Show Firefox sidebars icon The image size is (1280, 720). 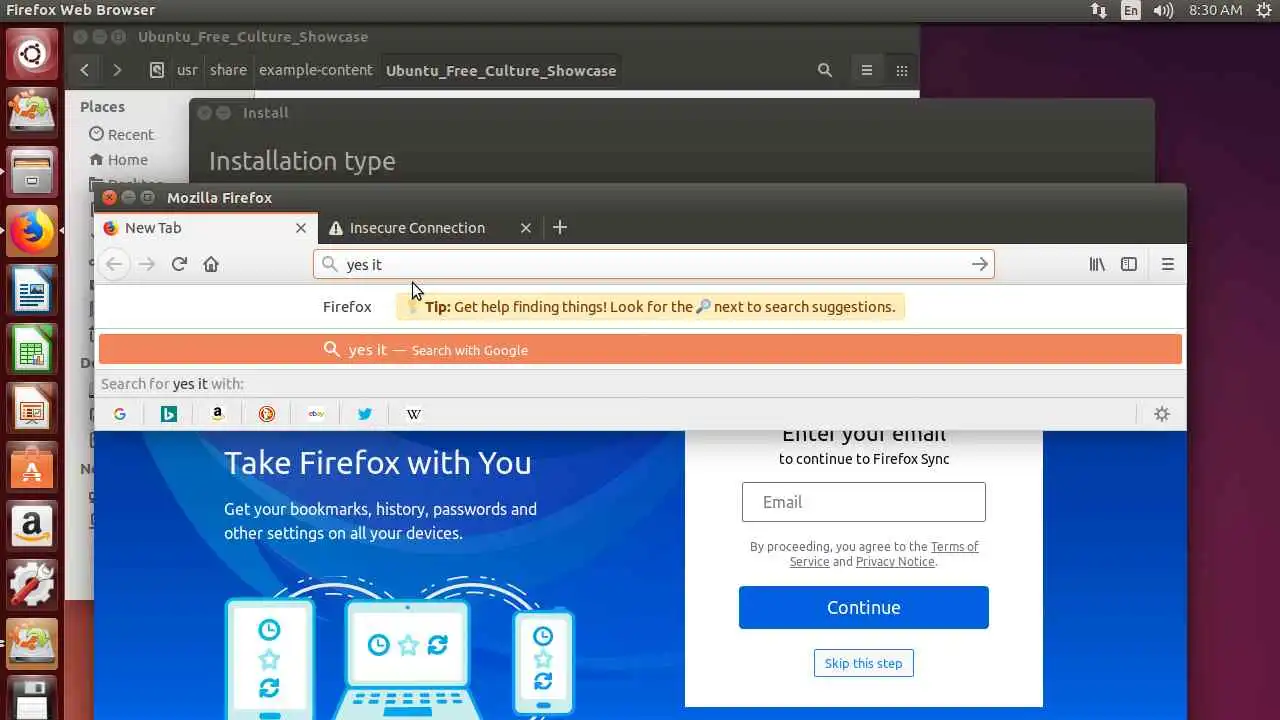click(1129, 264)
